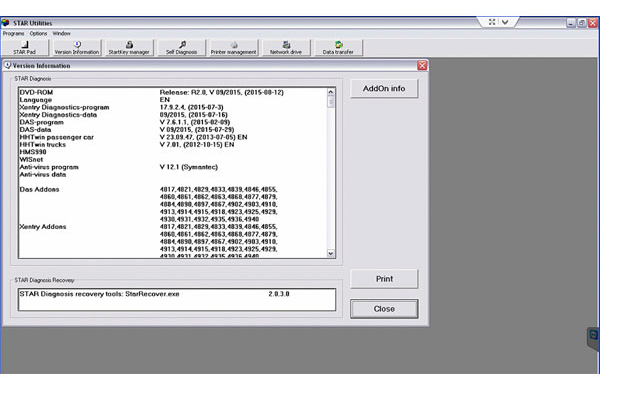Click the Version Information dialog title icon
Screen dimensions: 623x399
tap(8, 65)
